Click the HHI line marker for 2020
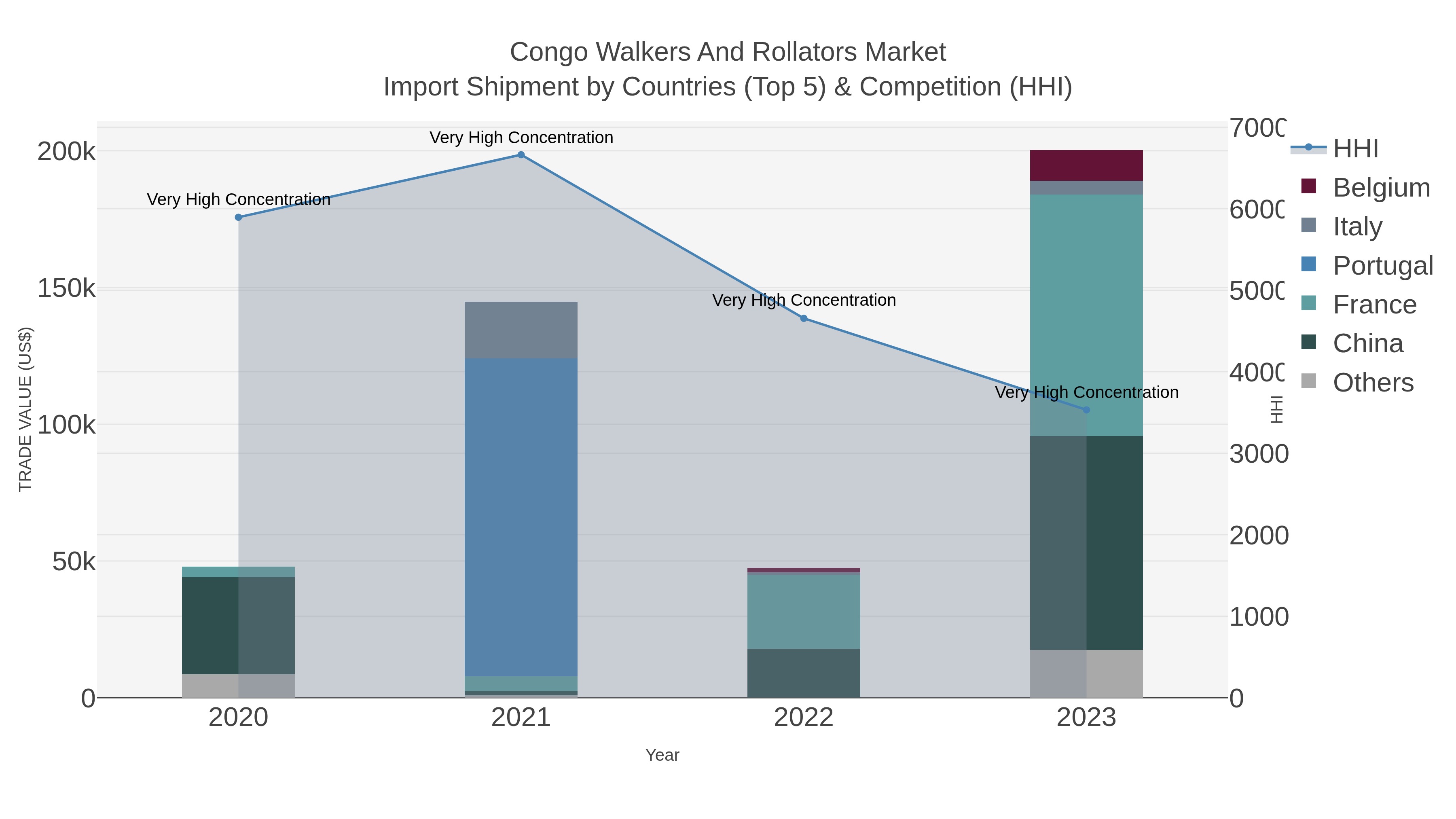The width and height of the screenshot is (1456, 819). (x=239, y=217)
